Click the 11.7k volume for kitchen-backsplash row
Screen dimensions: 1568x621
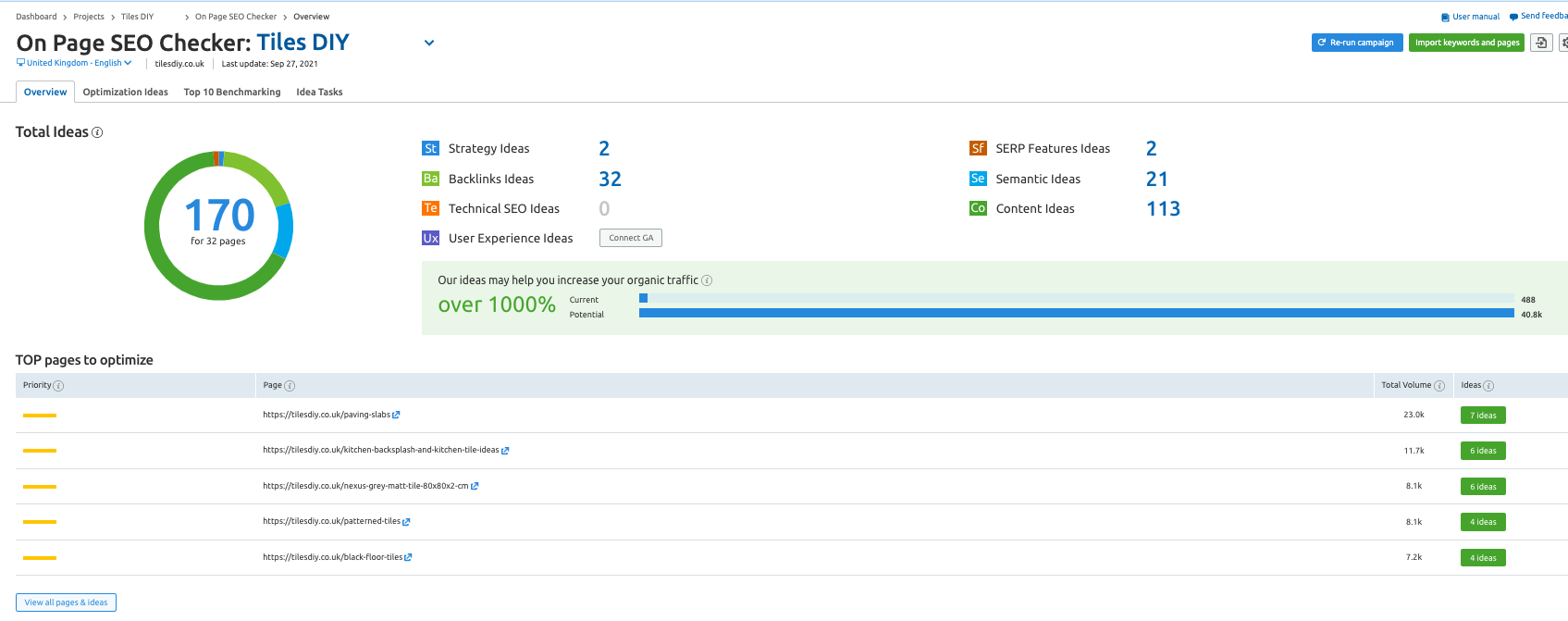point(1414,451)
